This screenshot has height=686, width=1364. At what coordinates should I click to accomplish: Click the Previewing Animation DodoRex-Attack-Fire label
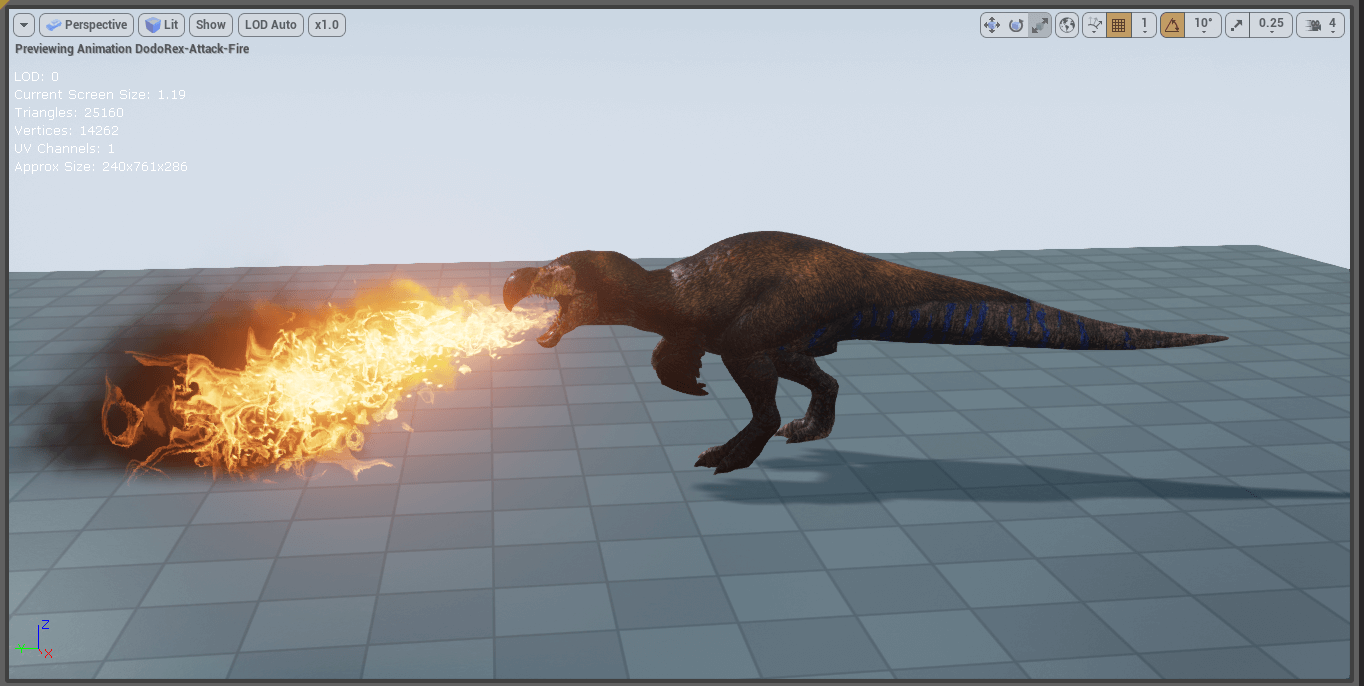point(132,48)
